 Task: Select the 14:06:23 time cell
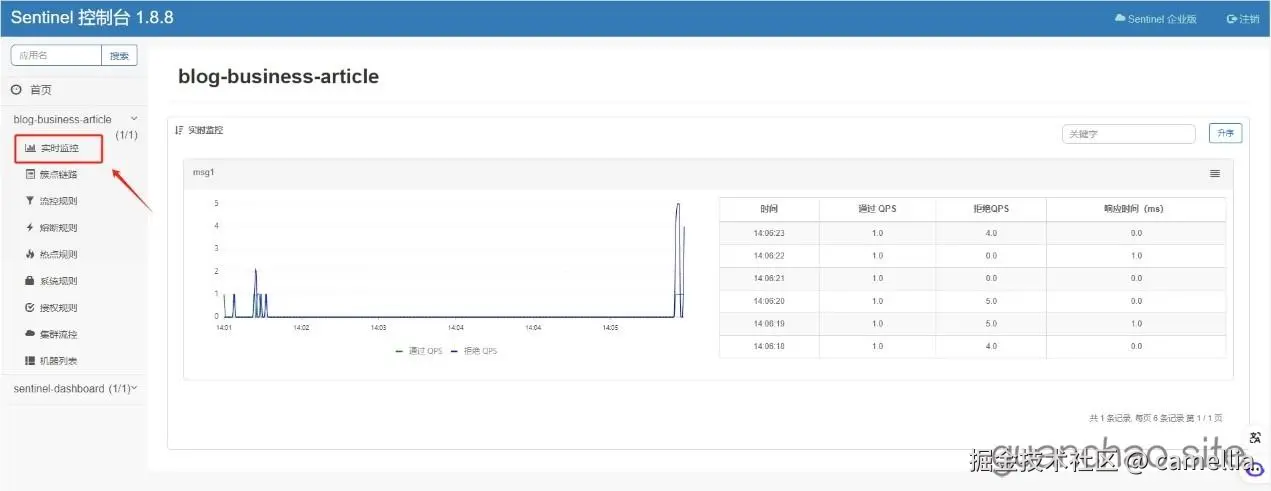pos(769,233)
